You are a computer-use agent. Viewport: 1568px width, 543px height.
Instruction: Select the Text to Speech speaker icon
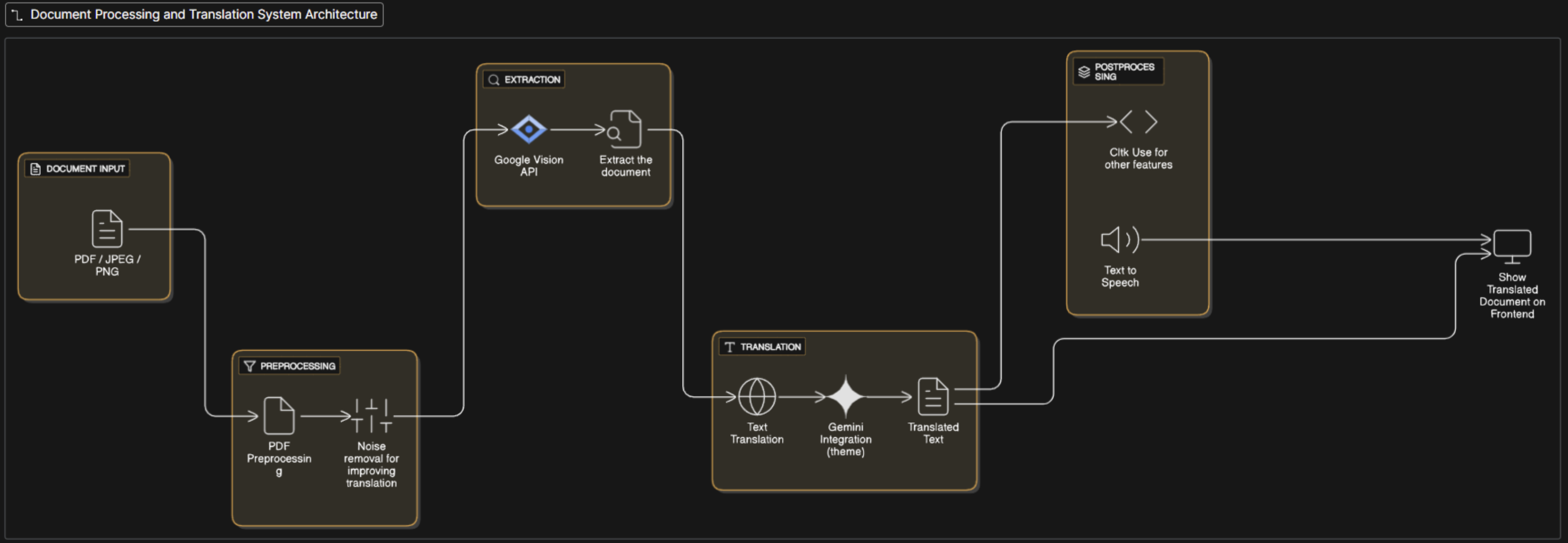pyautogui.click(x=1119, y=239)
